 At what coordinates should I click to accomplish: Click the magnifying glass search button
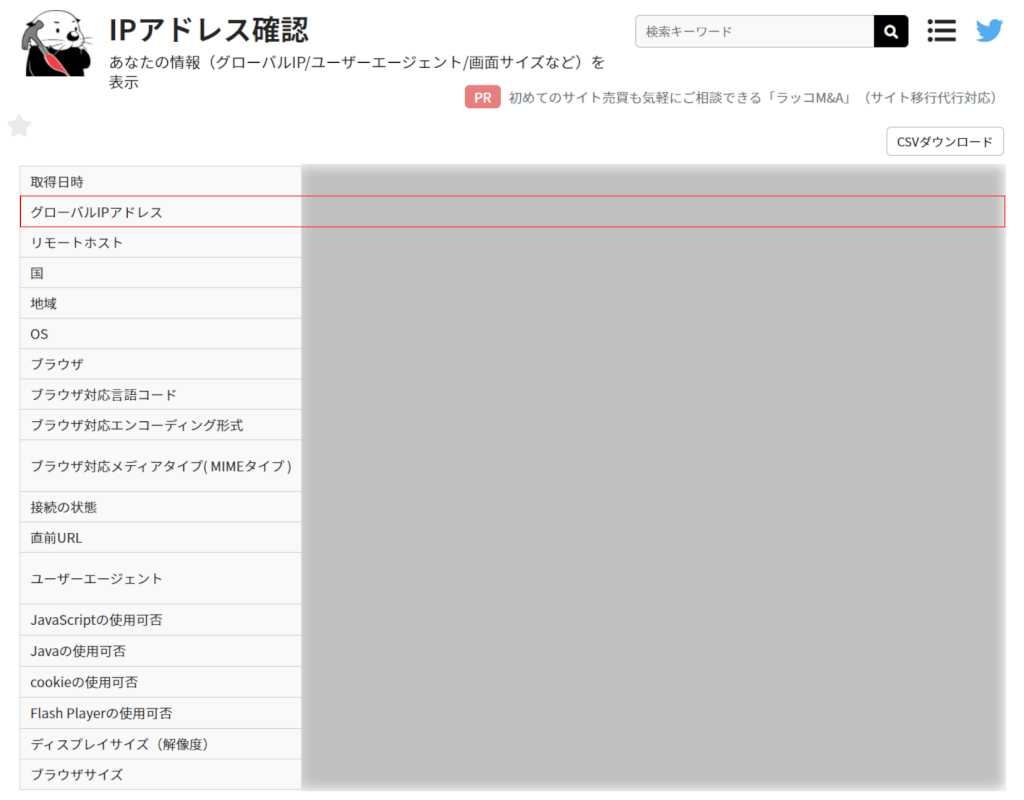(890, 31)
